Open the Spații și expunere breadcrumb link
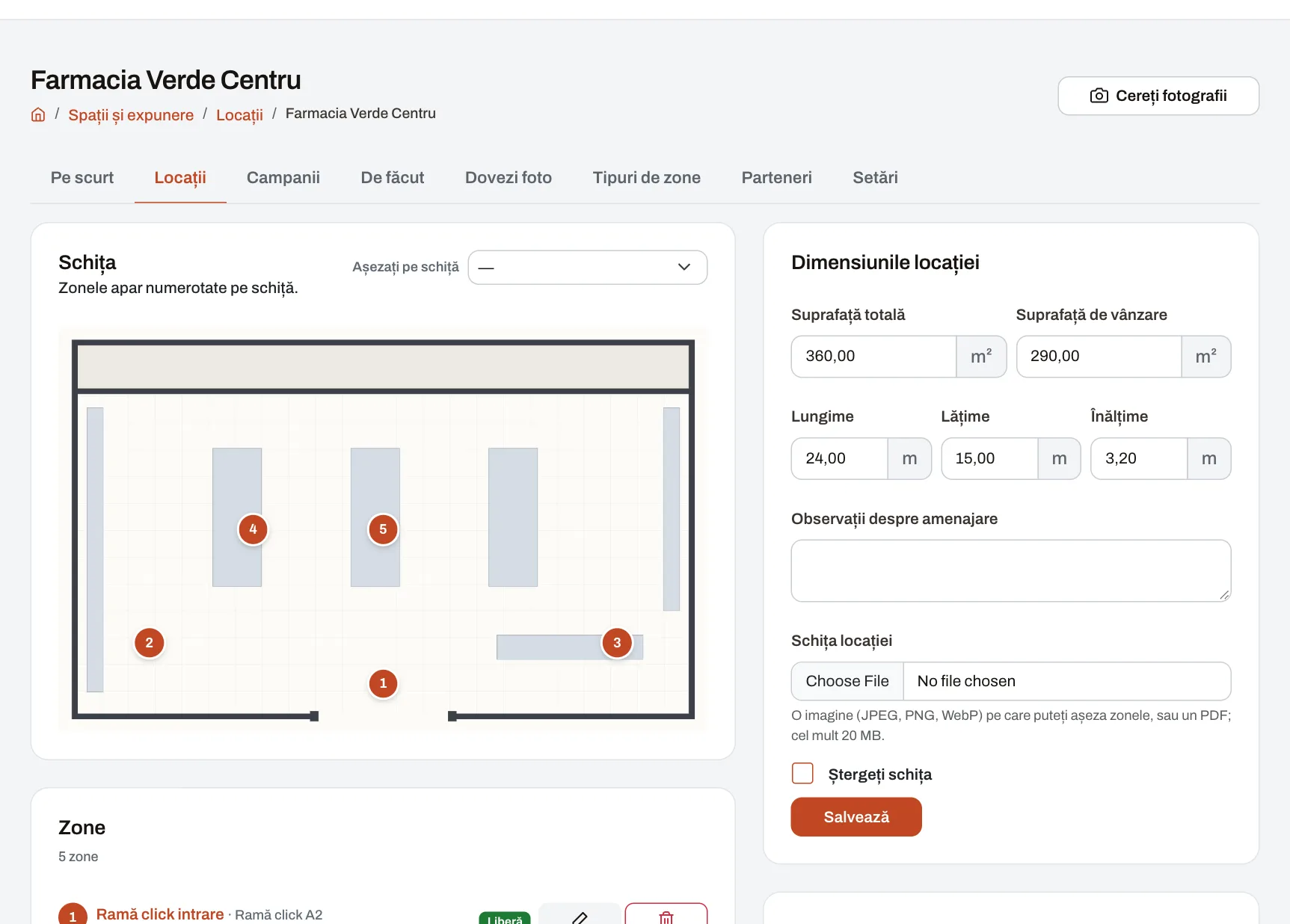Image resolution: width=1290 pixels, height=924 pixels. click(131, 115)
